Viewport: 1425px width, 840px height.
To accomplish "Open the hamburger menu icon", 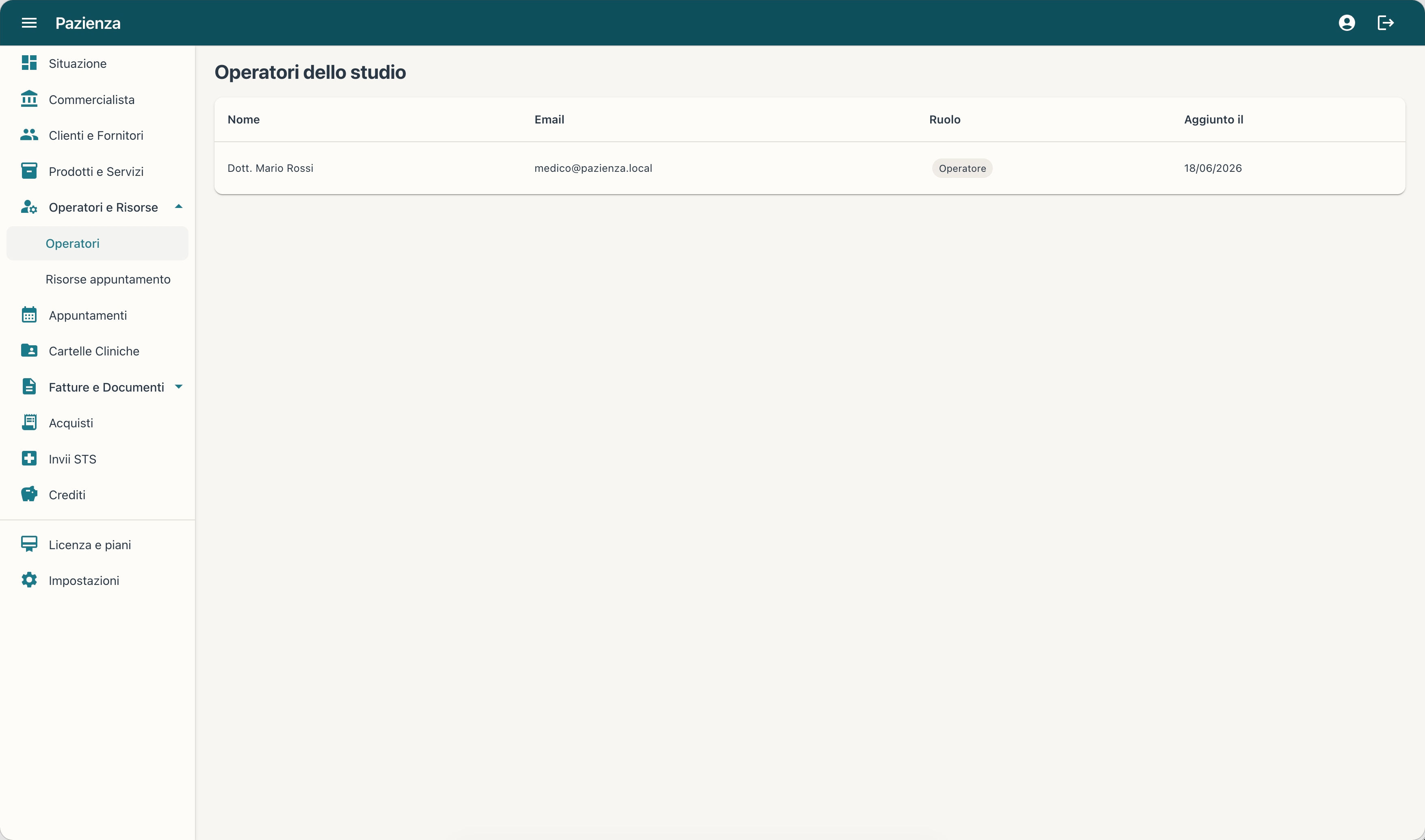I will 29,23.
